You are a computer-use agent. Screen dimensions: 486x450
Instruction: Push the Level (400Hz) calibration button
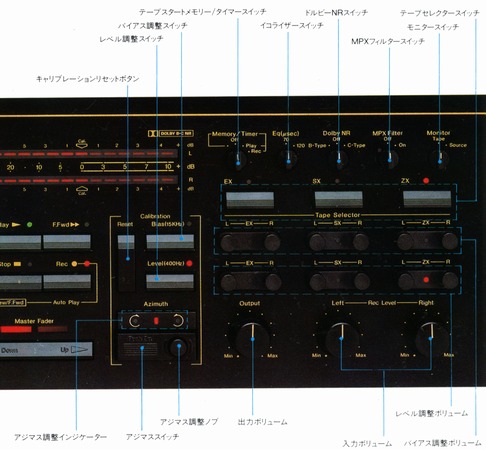coord(170,282)
